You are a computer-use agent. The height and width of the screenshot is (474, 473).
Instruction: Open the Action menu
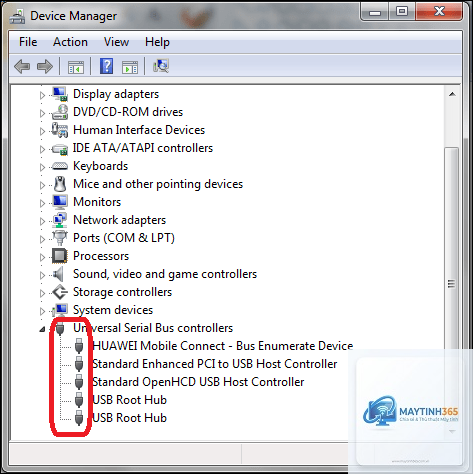[70, 42]
